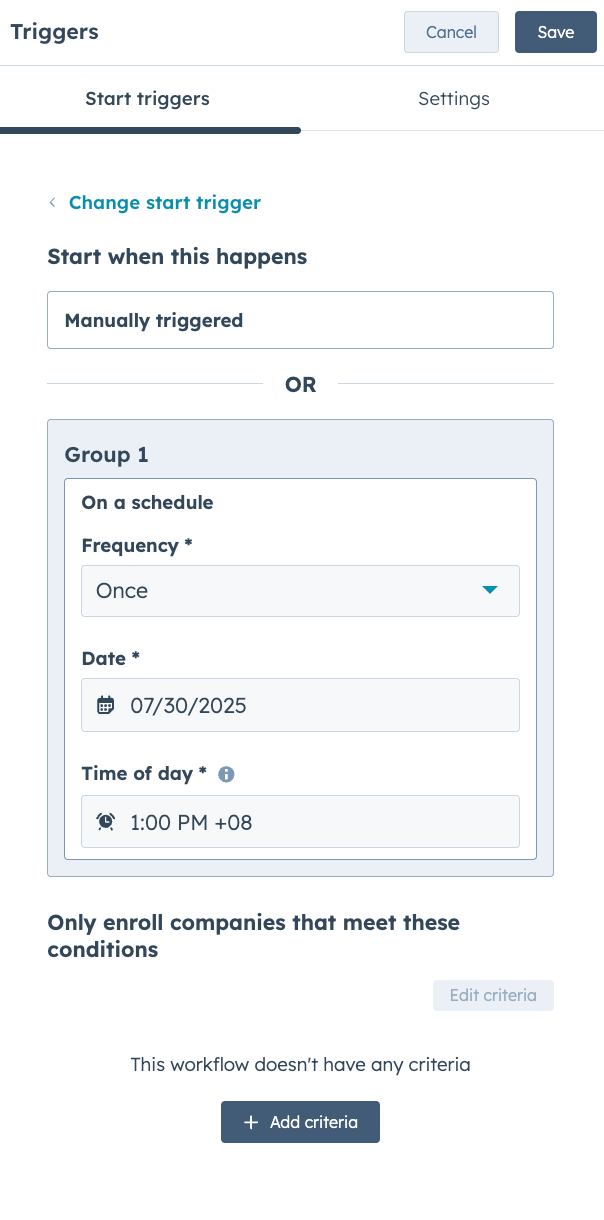Switch to the Settings tab
The image size is (604, 1220).
453,99
